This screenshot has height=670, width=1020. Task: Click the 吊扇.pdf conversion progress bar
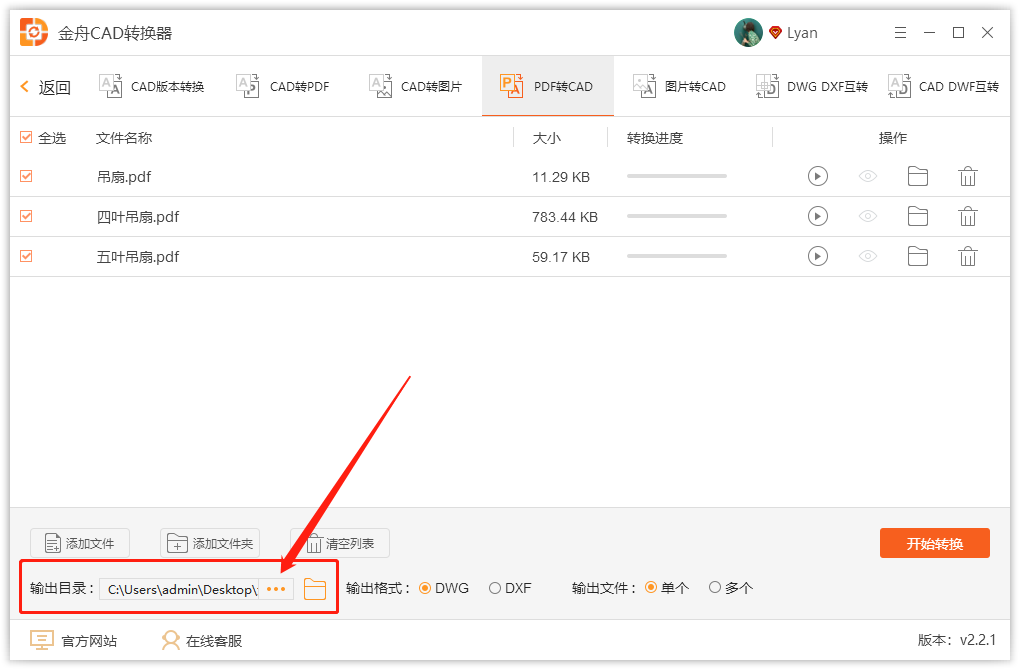pyautogui.click(x=676, y=176)
